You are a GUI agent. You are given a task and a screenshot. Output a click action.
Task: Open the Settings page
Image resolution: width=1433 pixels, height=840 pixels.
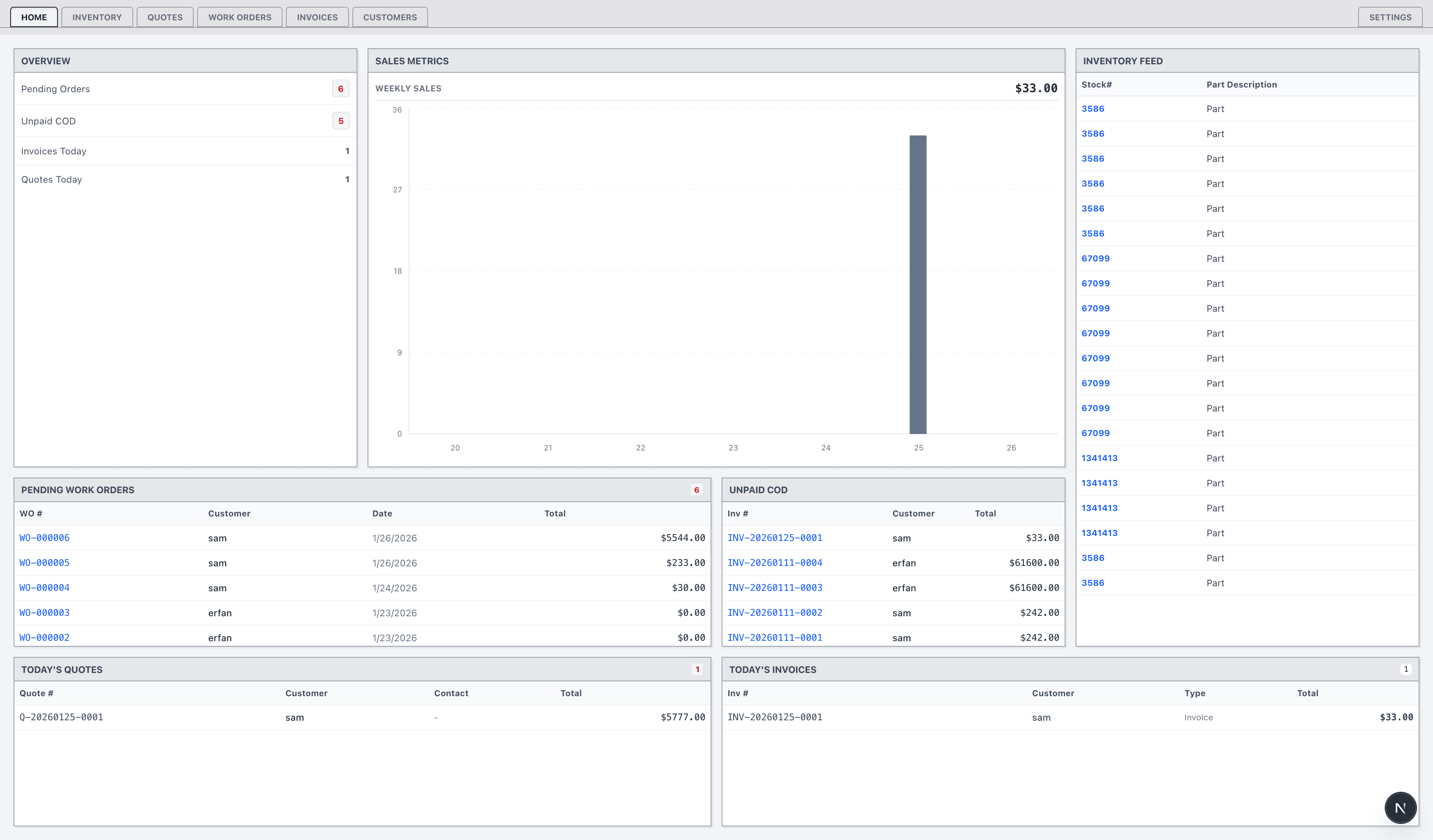click(1390, 17)
